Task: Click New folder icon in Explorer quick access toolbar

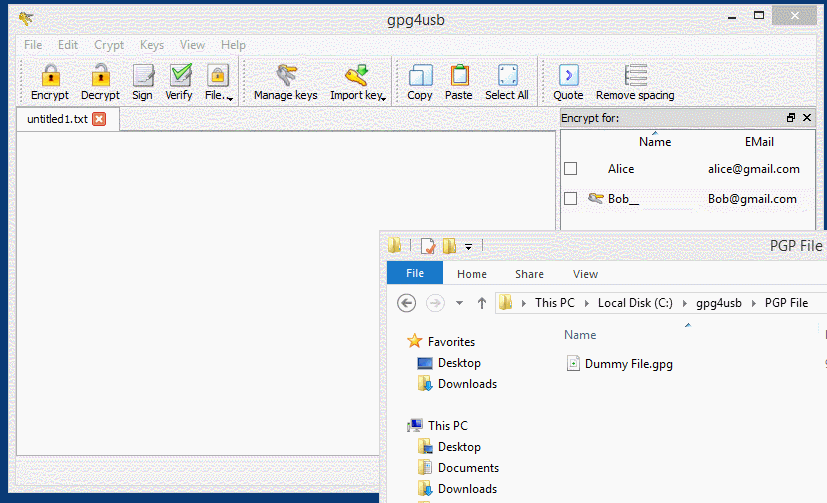Action: pos(449,246)
